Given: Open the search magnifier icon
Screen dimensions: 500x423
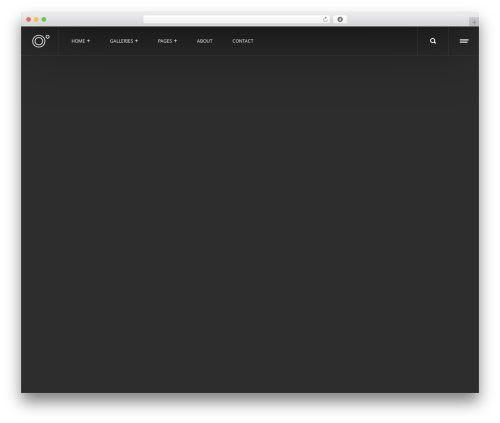Looking at the screenshot, I should (x=433, y=41).
